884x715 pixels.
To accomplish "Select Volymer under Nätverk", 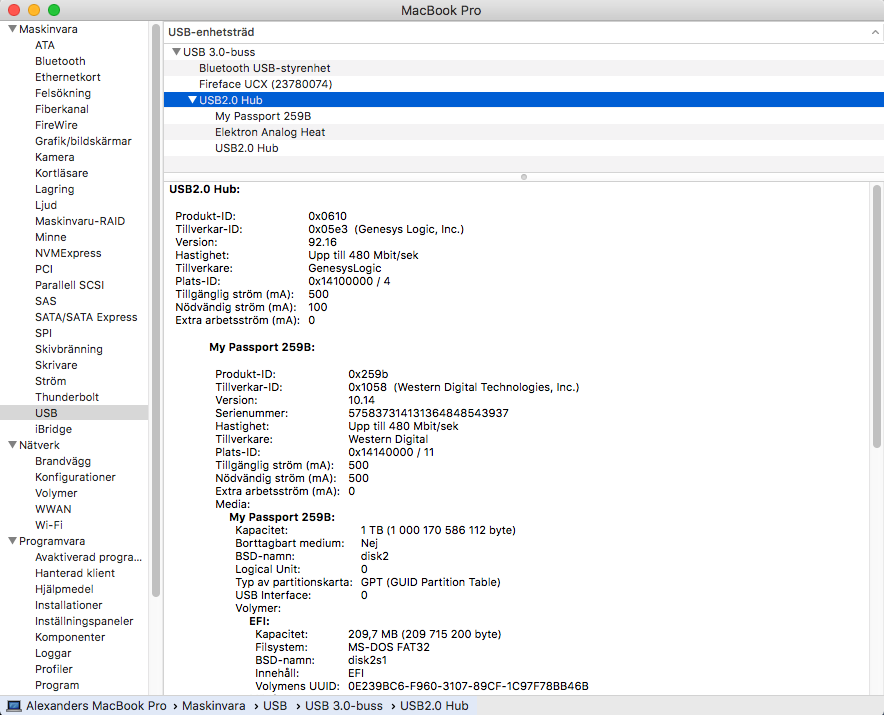I will tap(56, 493).
